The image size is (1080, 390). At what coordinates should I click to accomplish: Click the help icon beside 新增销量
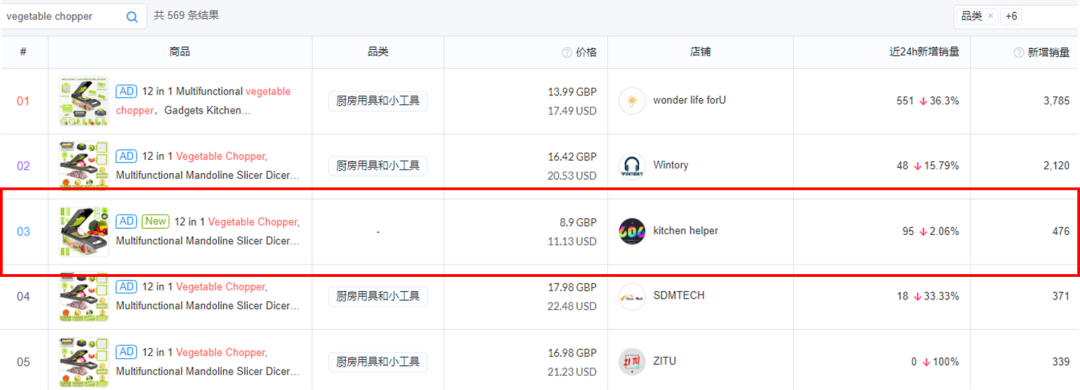1019,52
